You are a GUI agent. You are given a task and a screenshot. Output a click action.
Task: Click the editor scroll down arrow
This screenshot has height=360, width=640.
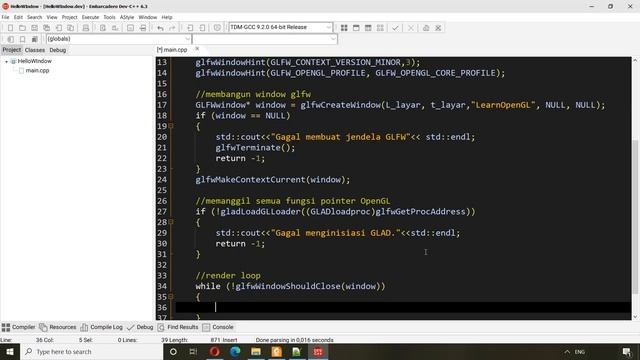(635, 317)
